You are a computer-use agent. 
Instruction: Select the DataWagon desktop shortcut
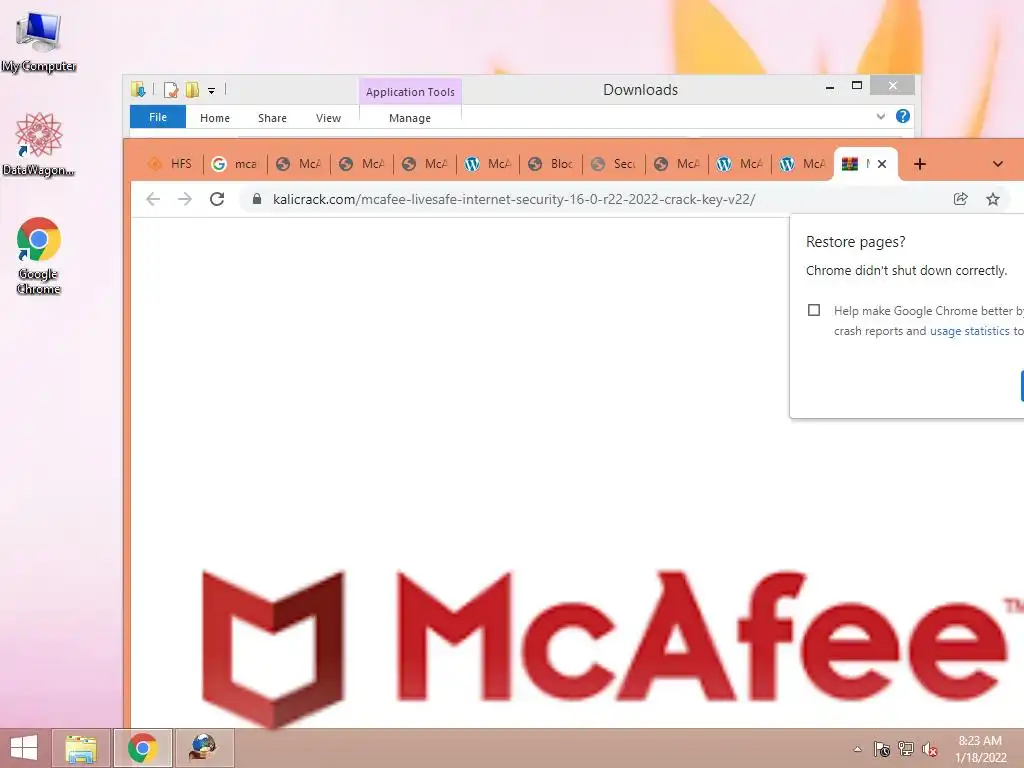(x=39, y=144)
